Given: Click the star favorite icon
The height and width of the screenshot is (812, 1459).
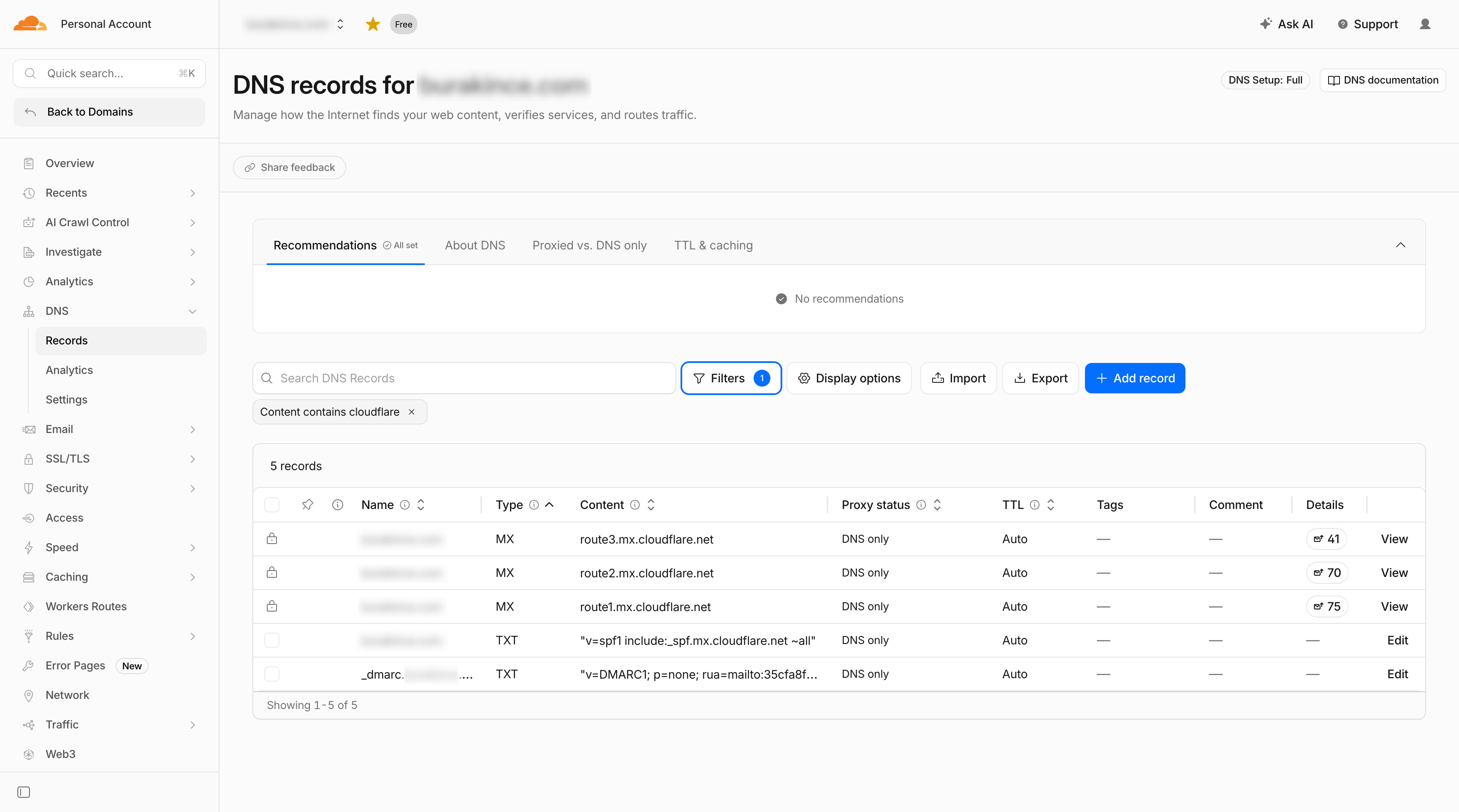Looking at the screenshot, I should (373, 24).
